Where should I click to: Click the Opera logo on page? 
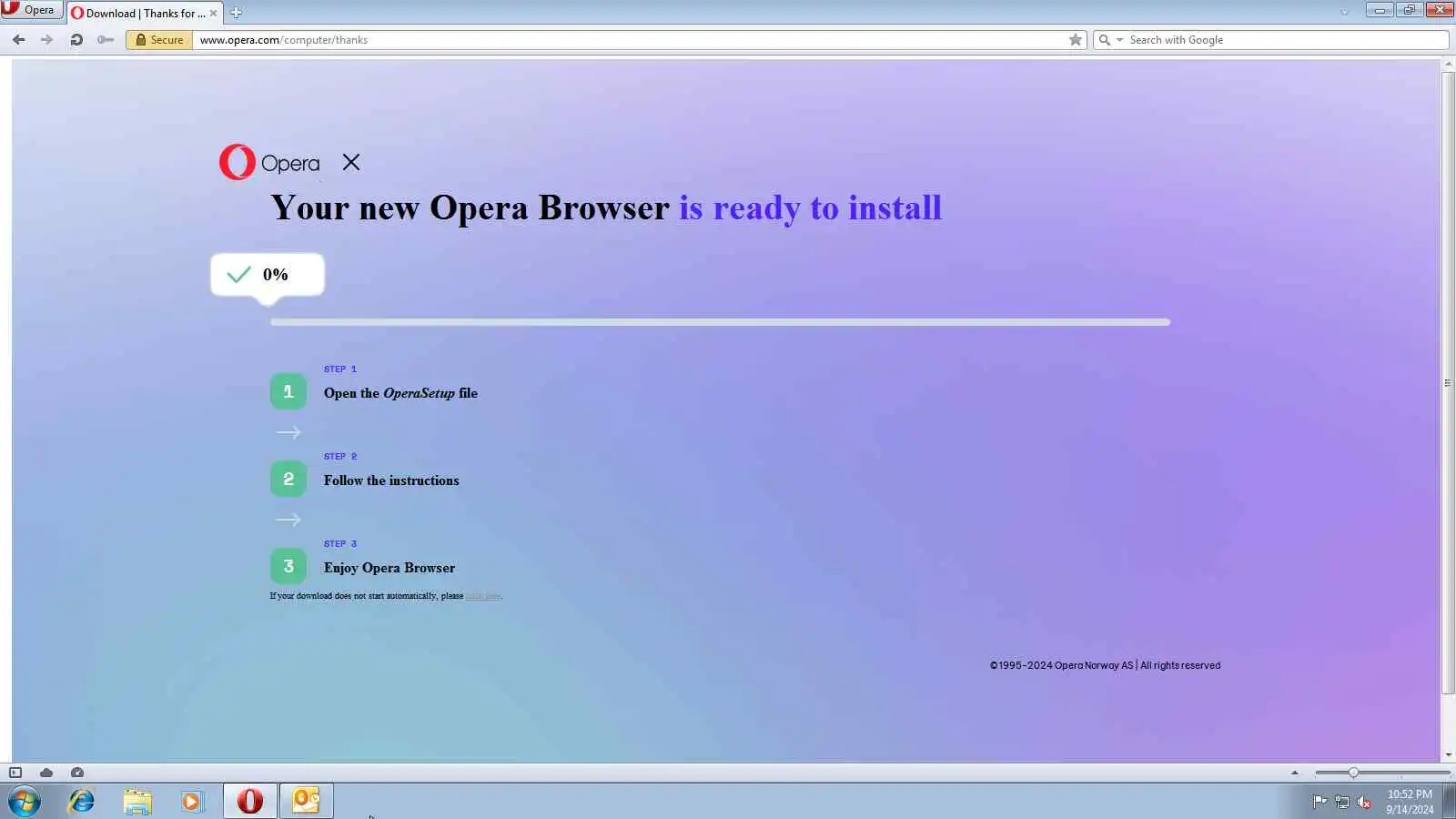(x=269, y=162)
